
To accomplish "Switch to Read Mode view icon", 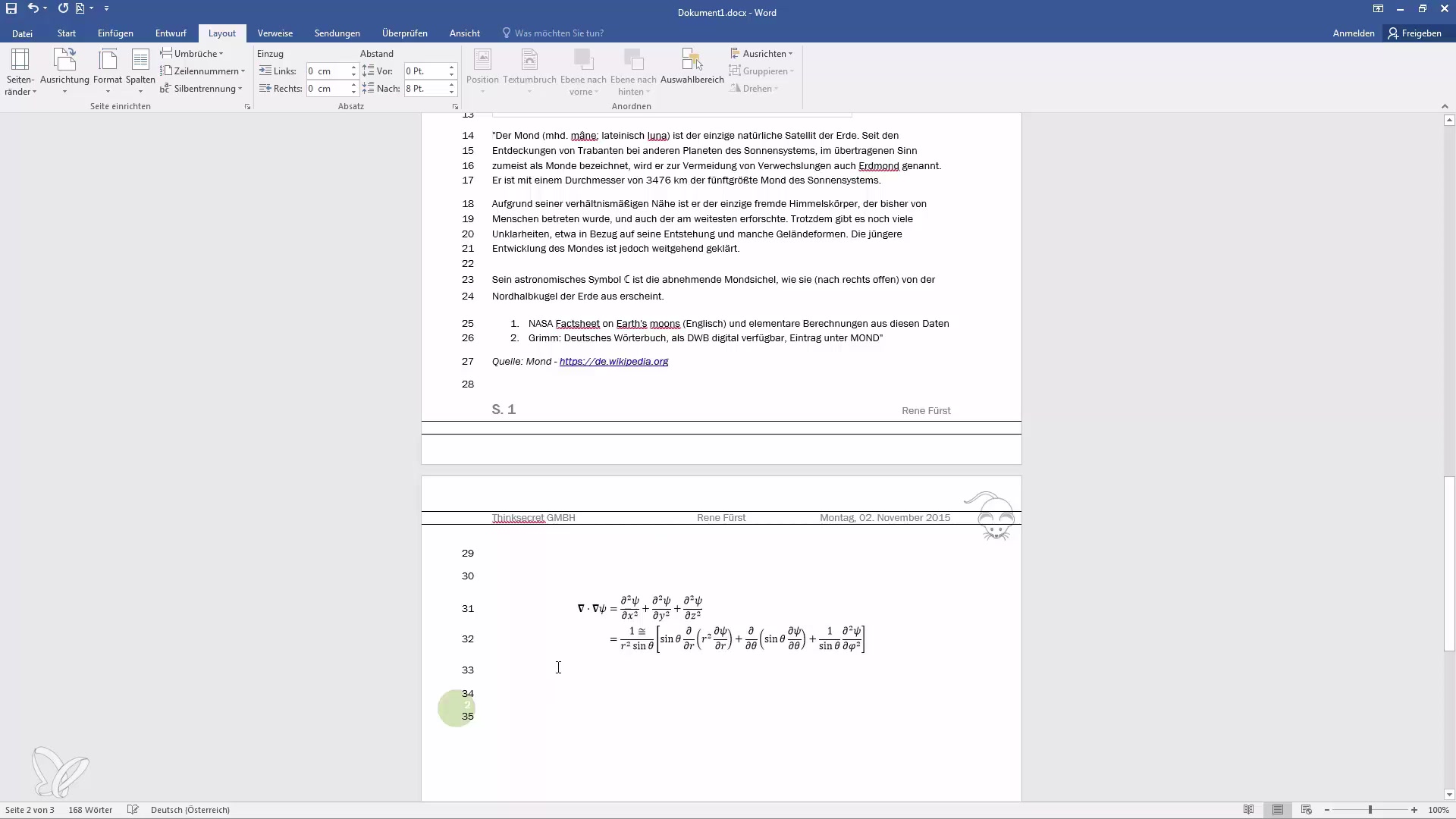I will (x=1248, y=810).
